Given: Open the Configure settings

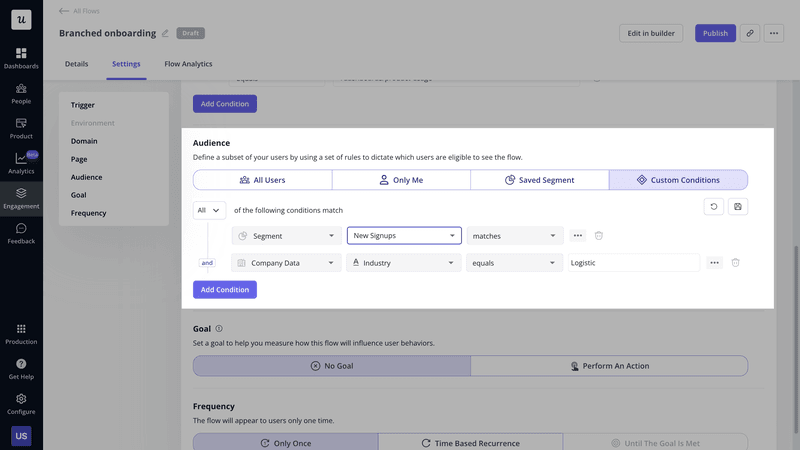Looking at the screenshot, I should pyautogui.click(x=21, y=404).
